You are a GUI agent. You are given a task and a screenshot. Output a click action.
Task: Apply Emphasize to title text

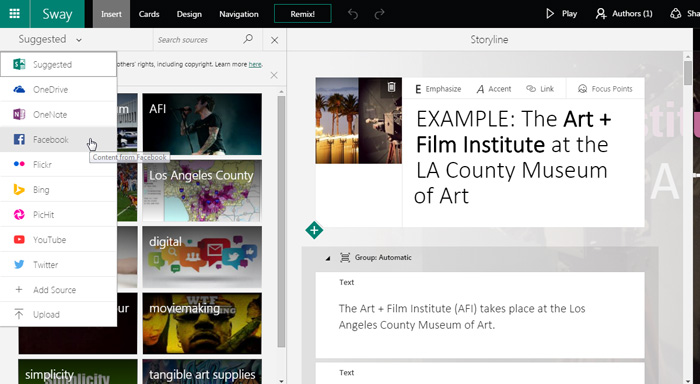(x=438, y=89)
